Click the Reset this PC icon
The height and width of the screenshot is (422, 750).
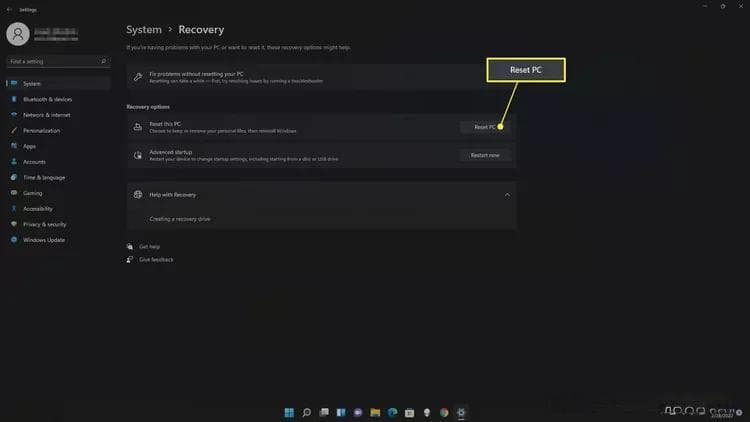pos(138,127)
